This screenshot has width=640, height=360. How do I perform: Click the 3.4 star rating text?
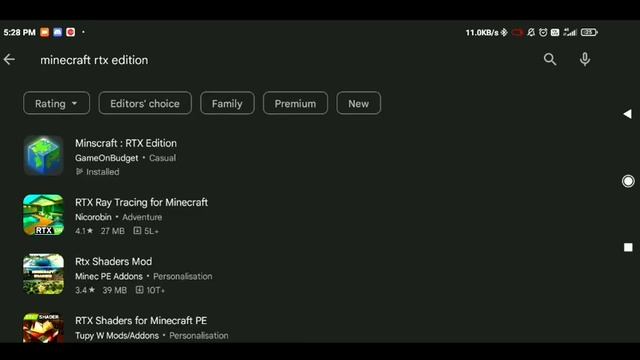tap(85, 290)
